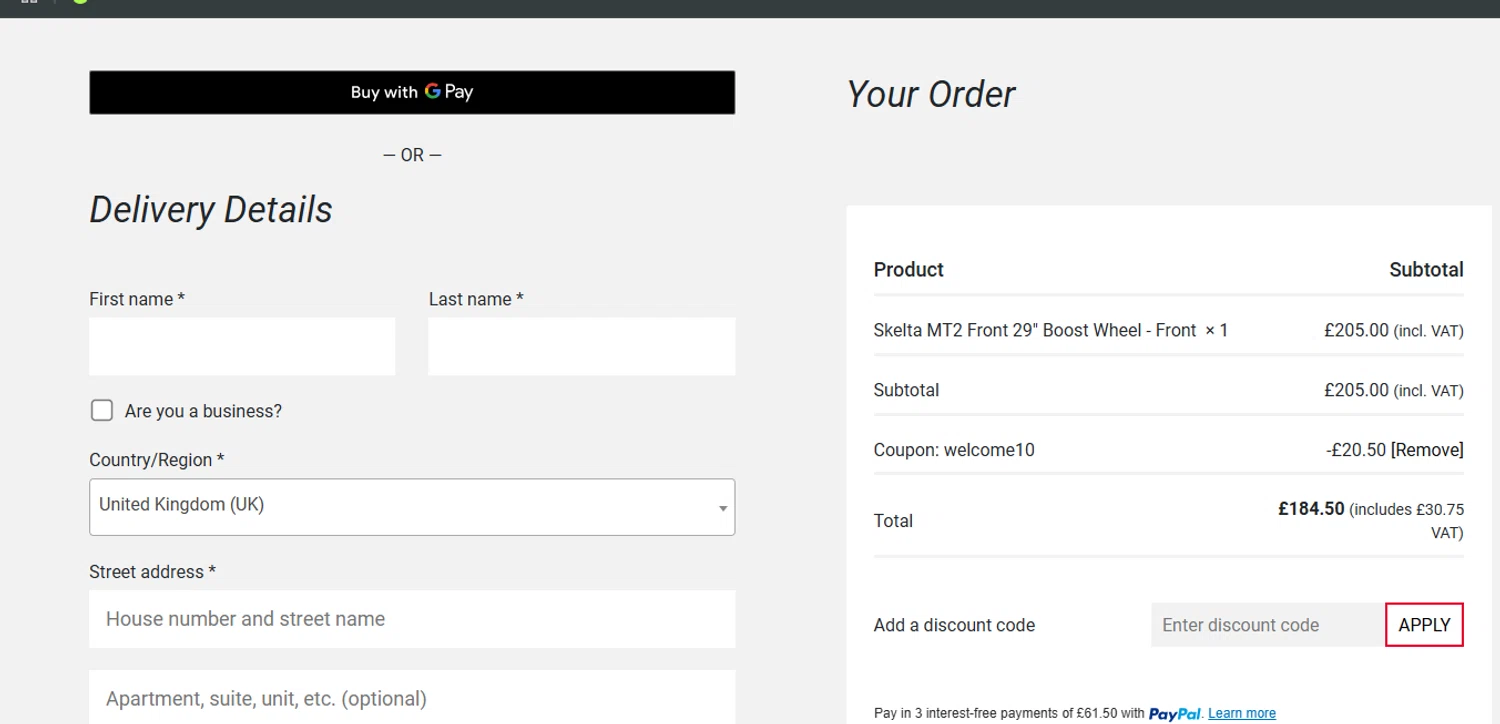Click the Skelta MT2 Front 29" Boost Wheel product name
The width and height of the screenshot is (1500, 724).
pyautogui.click(x=1035, y=330)
